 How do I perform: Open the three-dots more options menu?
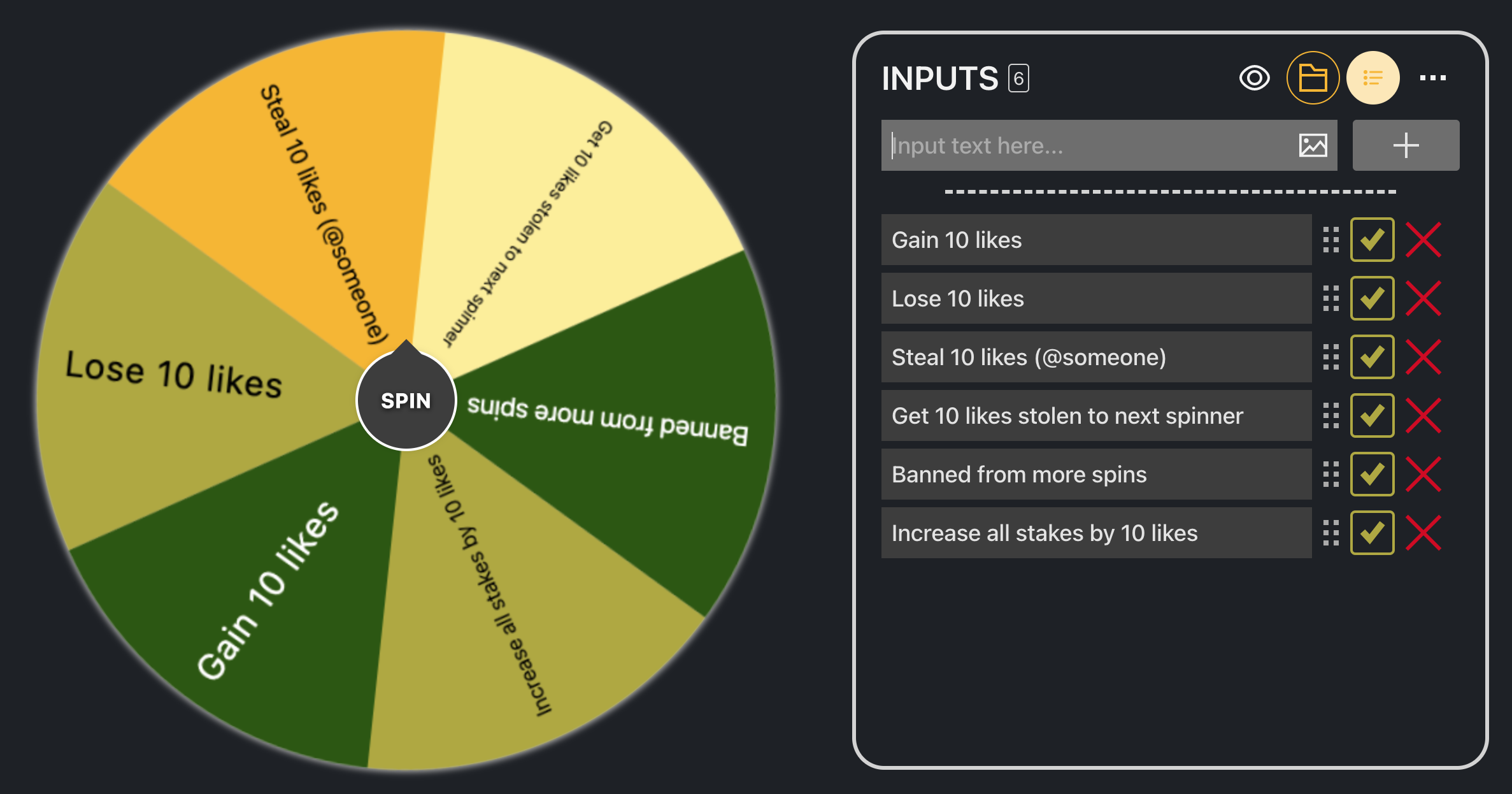[x=1432, y=78]
